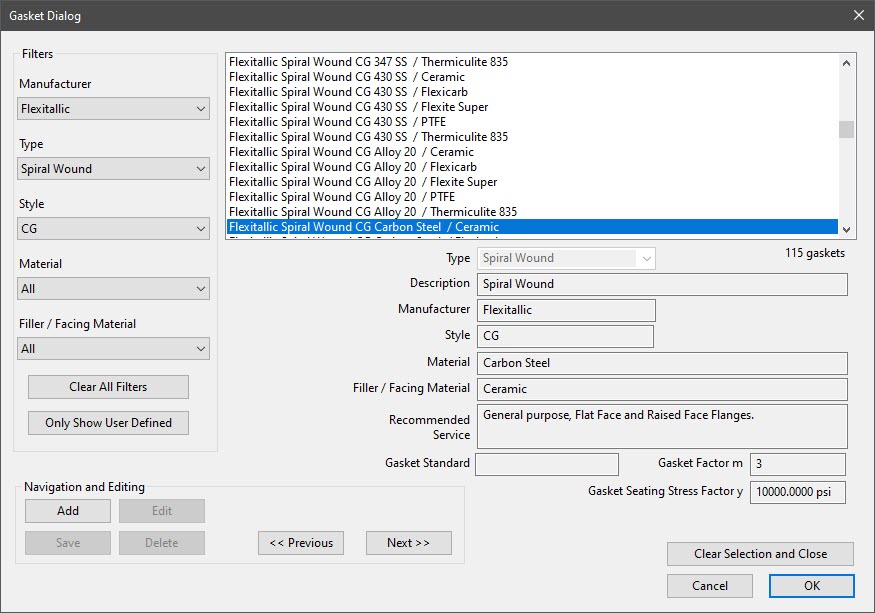Click Filler / Facing Material field containing Ceramic
875x613 pixels.
pyautogui.click(x=662, y=389)
